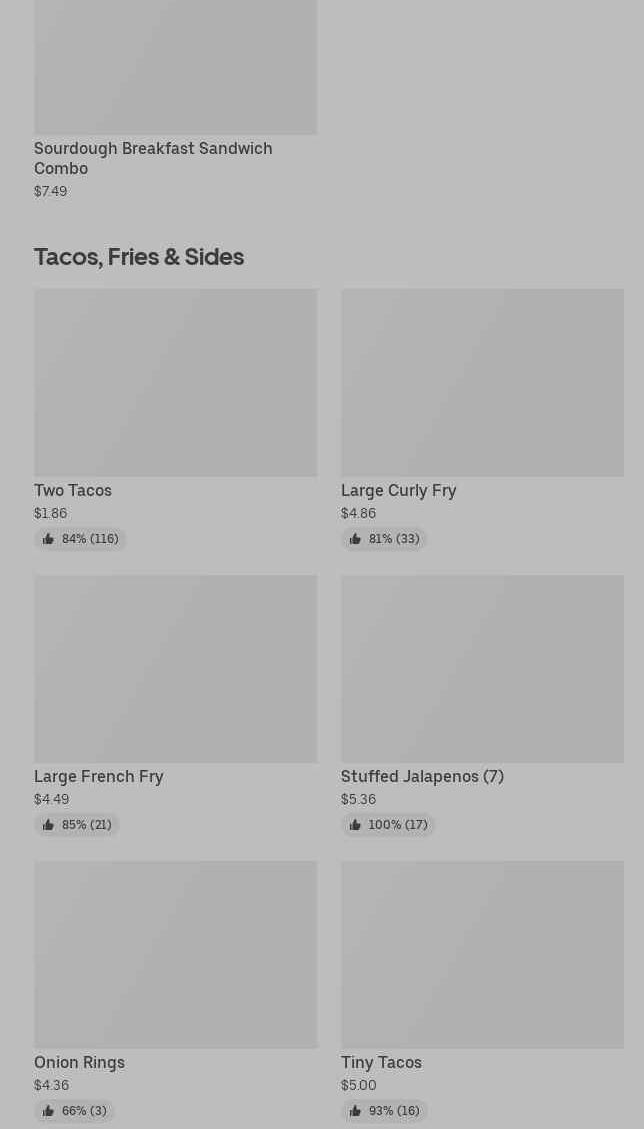644x1129 pixels.
Task: Click the Two Tacos item name
Action: pos(73,490)
